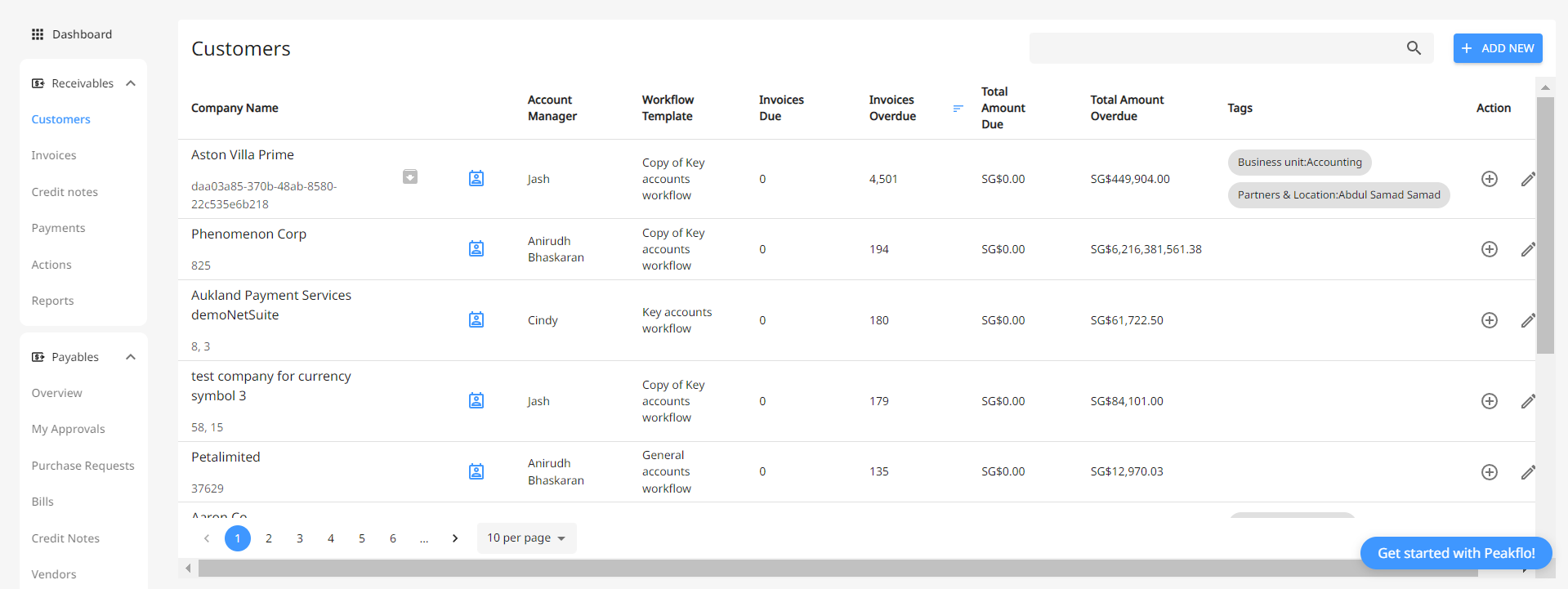Open the Dashboard grid icon
The image size is (1568, 589).
click(x=38, y=34)
